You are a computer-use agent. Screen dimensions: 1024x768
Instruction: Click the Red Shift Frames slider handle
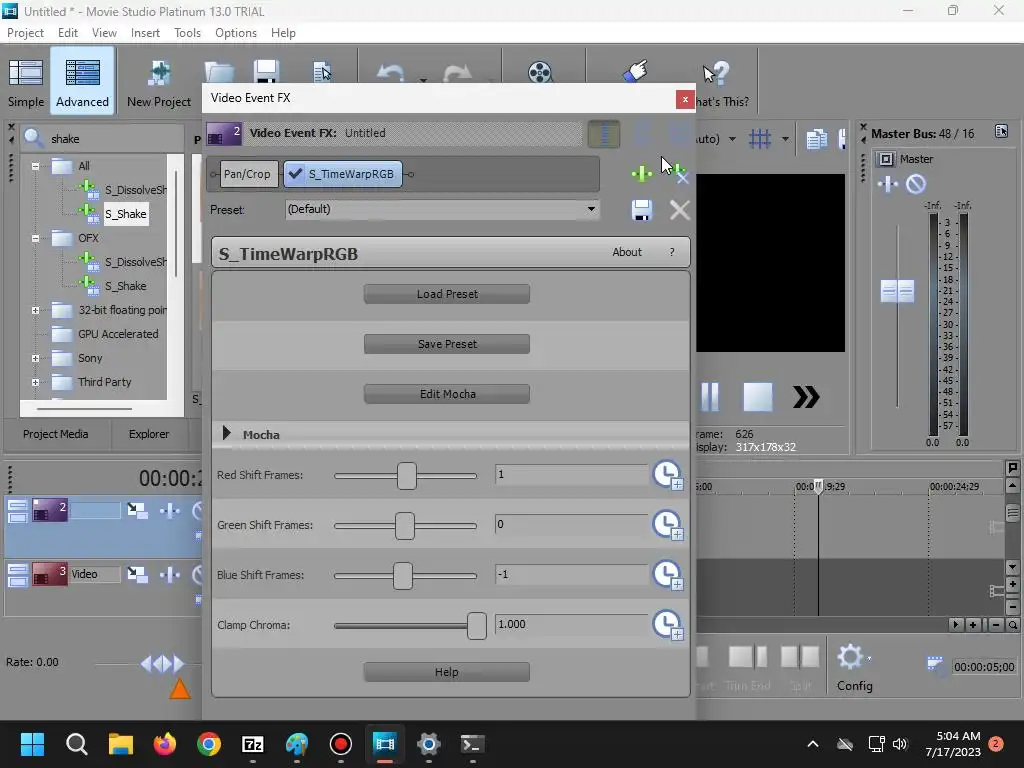pos(406,475)
